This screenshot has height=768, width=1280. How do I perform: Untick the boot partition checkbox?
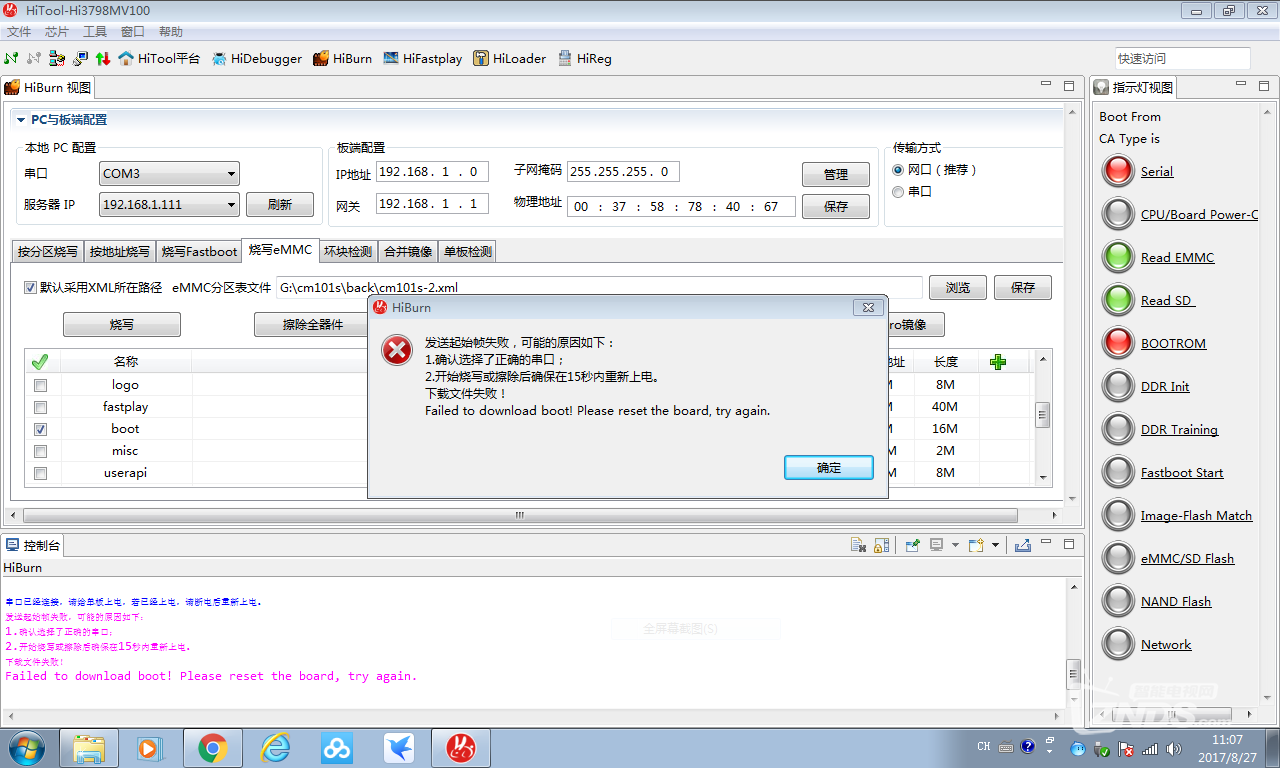[x=40, y=429]
